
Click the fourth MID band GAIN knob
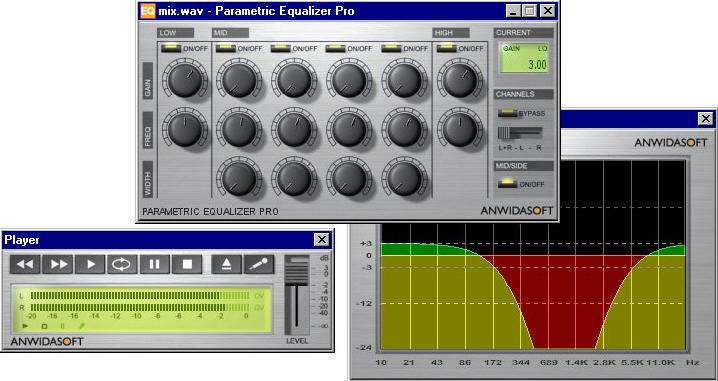[x=404, y=80]
